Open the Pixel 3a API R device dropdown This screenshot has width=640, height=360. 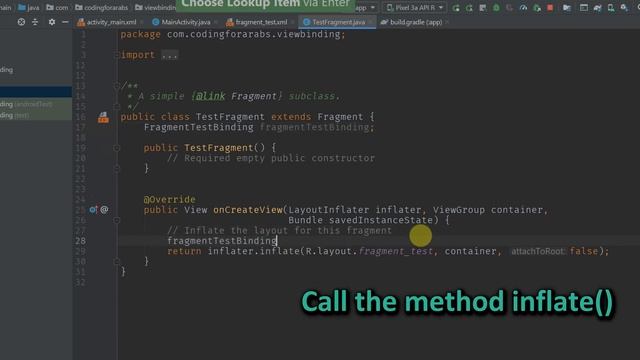click(x=414, y=8)
